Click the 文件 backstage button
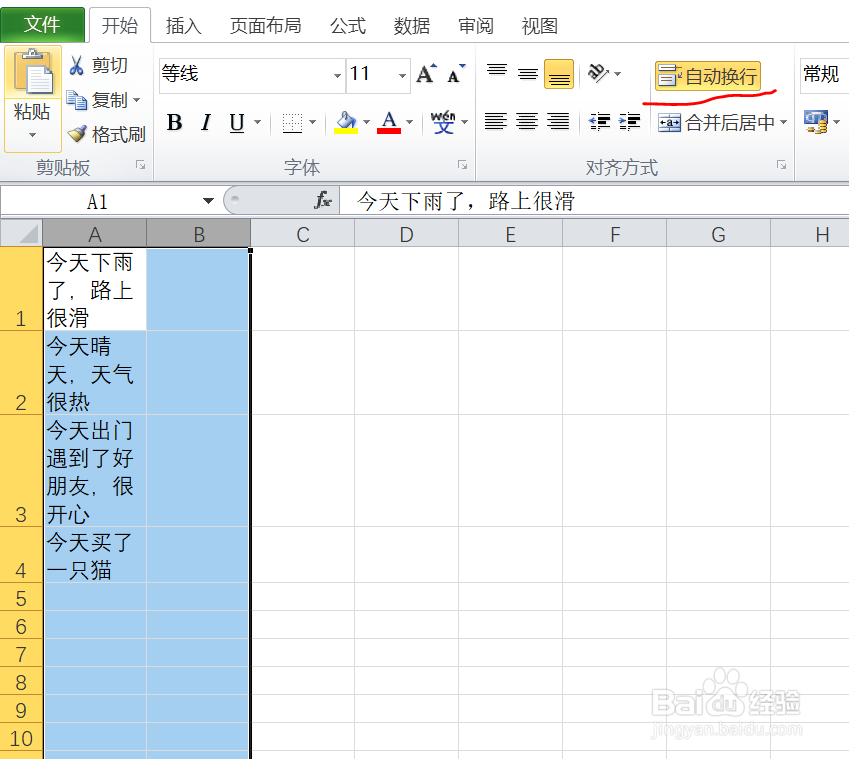This screenshot has width=849, height=759. [43, 24]
